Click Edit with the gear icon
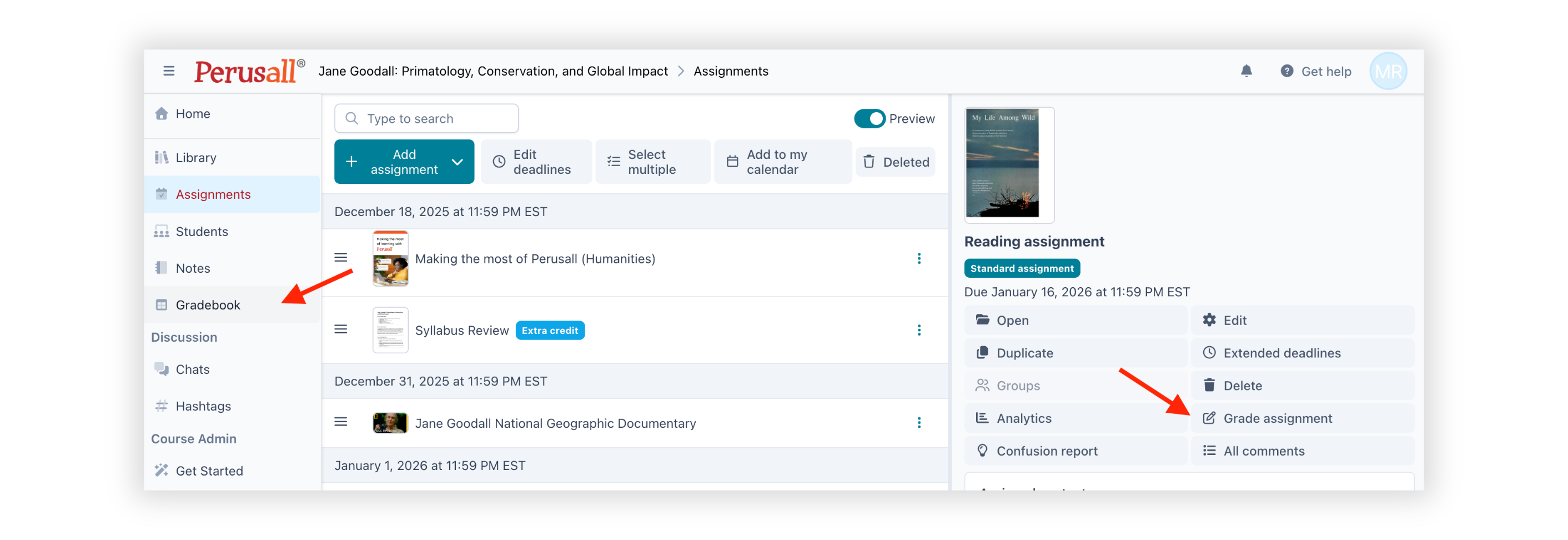Screen dimensions: 1568x540 tap(1303, 320)
